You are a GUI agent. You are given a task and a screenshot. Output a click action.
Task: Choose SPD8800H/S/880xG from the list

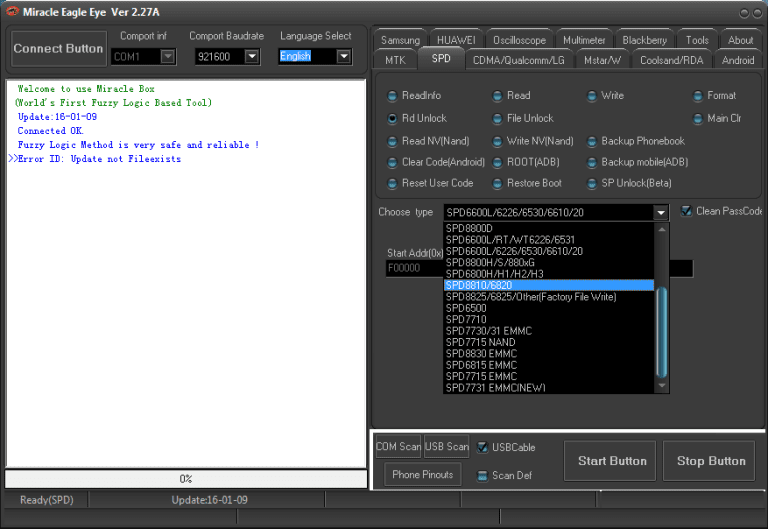coord(549,263)
